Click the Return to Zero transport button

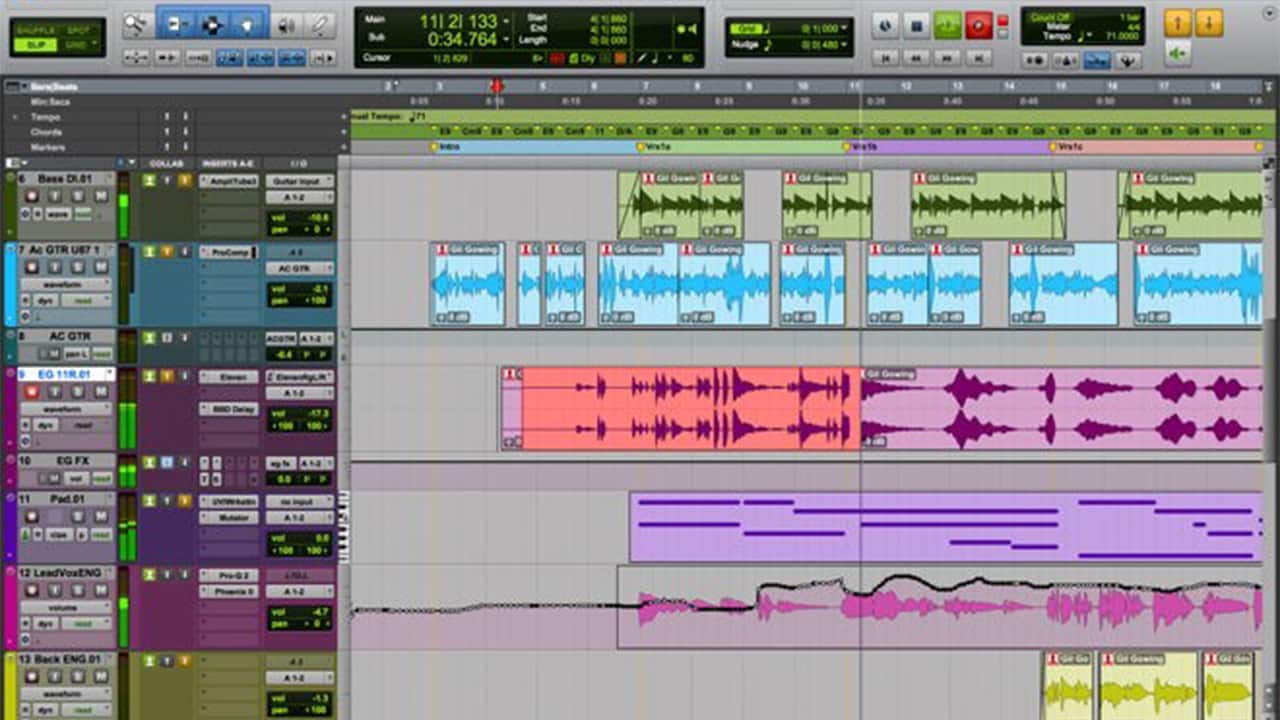click(884, 58)
